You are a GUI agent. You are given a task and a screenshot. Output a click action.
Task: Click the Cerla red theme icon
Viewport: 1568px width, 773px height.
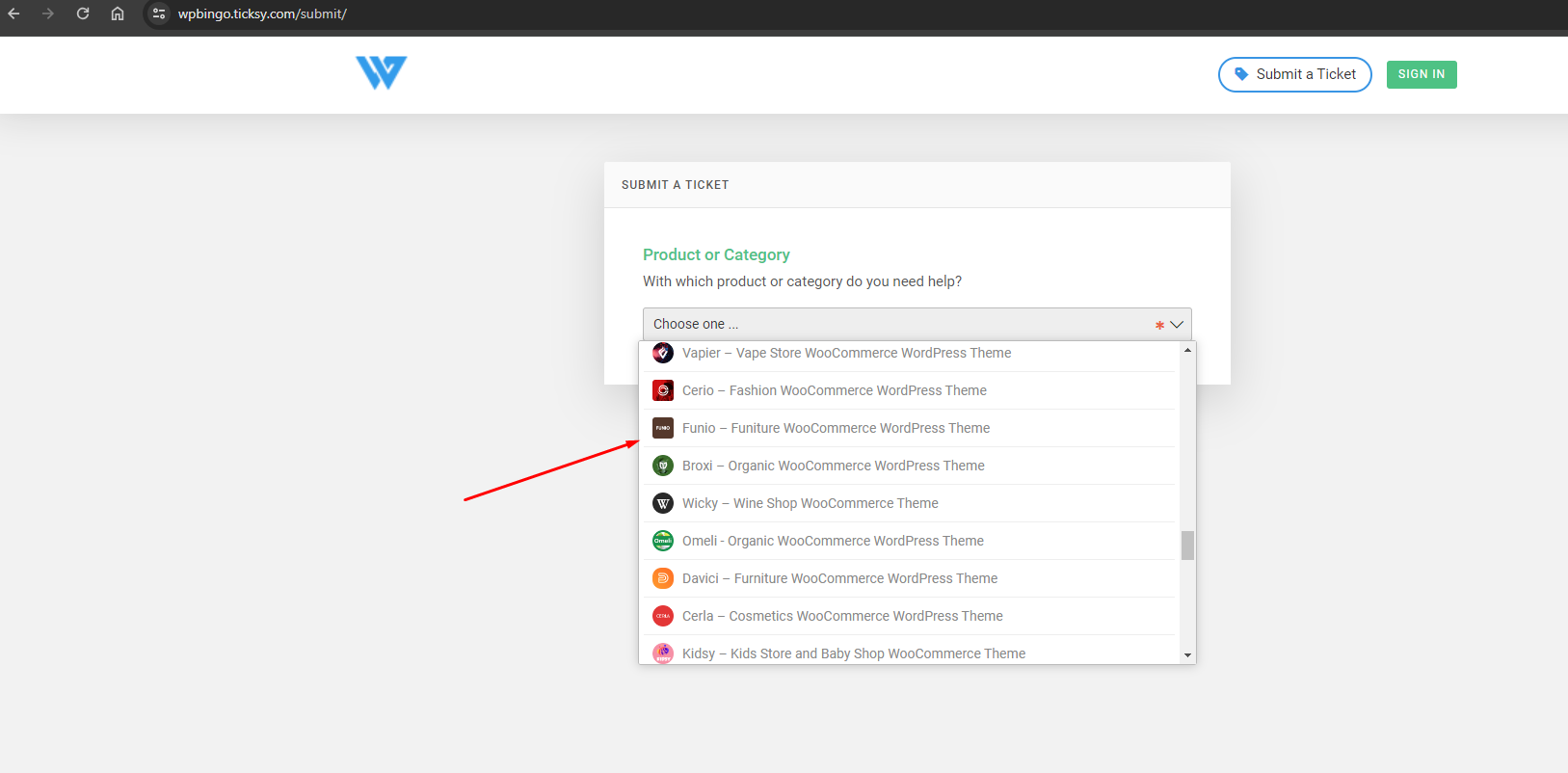tap(663, 616)
